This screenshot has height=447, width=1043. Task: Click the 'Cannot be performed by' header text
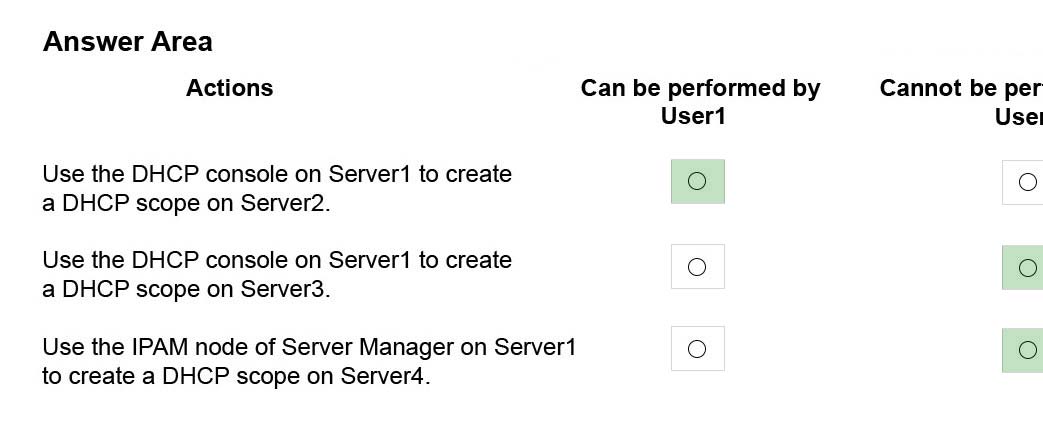(x=961, y=88)
